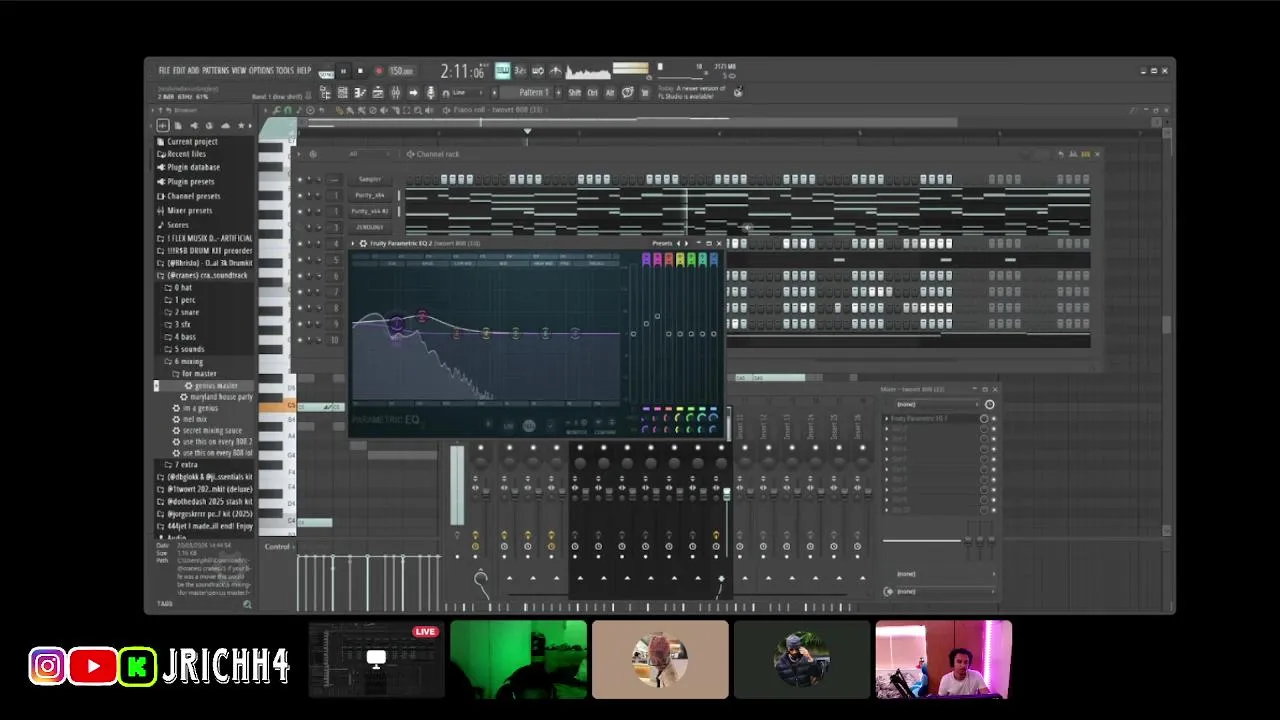Pause playback with the transport pause button
Image resolution: width=1280 pixels, height=720 pixels.
pos(343,71)
